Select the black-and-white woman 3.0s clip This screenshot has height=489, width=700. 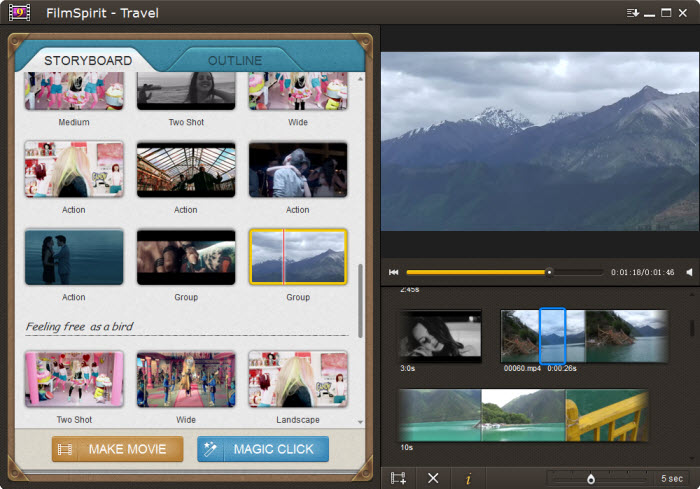click(x=440, y=336)
